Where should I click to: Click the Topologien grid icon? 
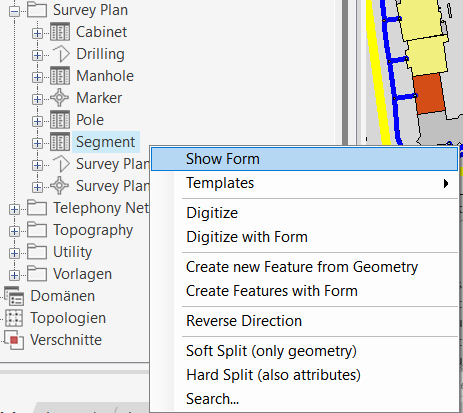[x=14, y=318]
